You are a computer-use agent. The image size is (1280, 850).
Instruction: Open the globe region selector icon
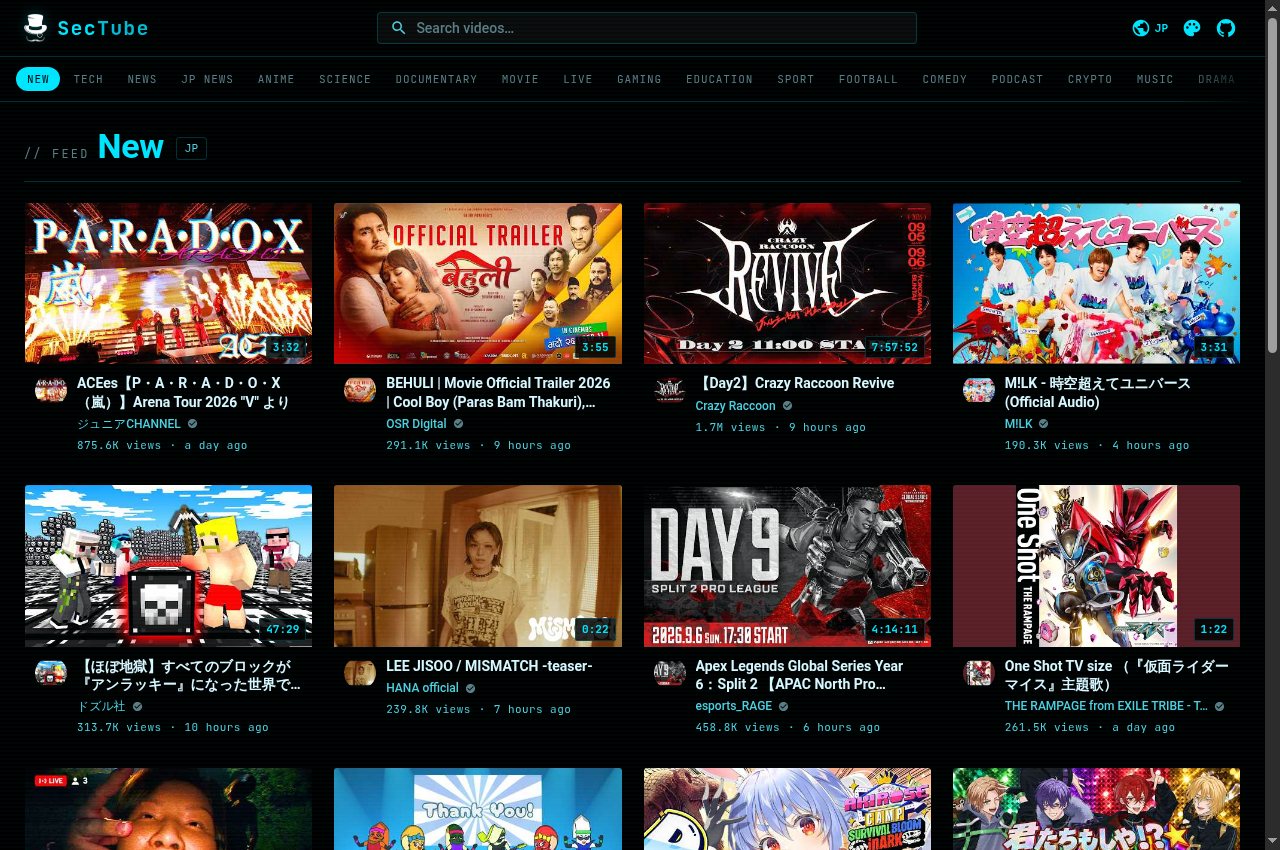(1140, 28)
